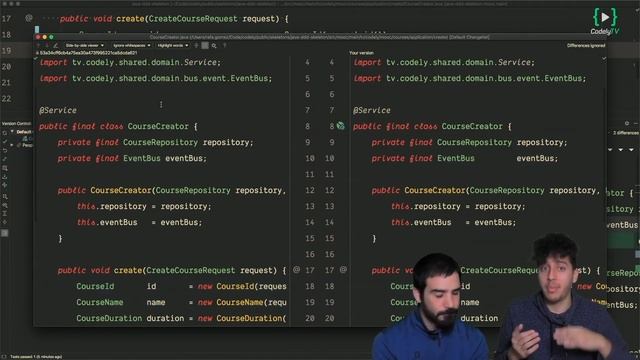This screenshot has height=360, width=640.
Task: Click the Service import line in right pane
Action: (444, 62)
